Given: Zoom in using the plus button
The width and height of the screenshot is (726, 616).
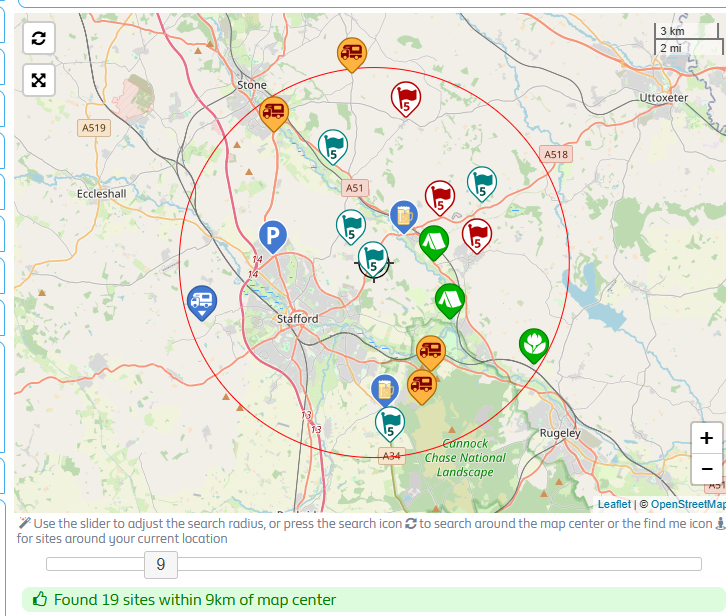Looking at the screenshot, I should 706,438.
